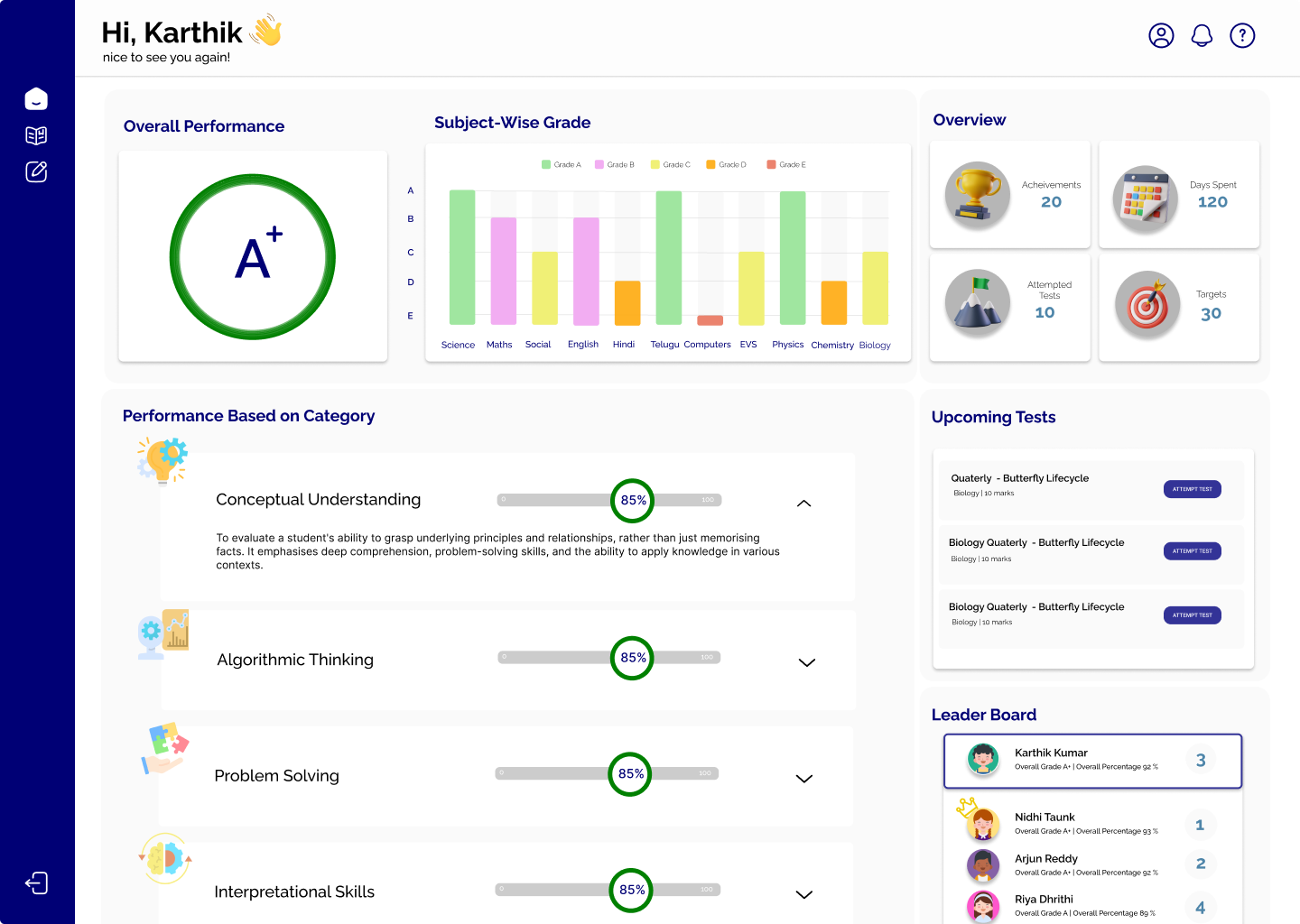Toggle Grade A legend in chart
The width and height of the screenshot is (1300, 924).
coord(562,164)
